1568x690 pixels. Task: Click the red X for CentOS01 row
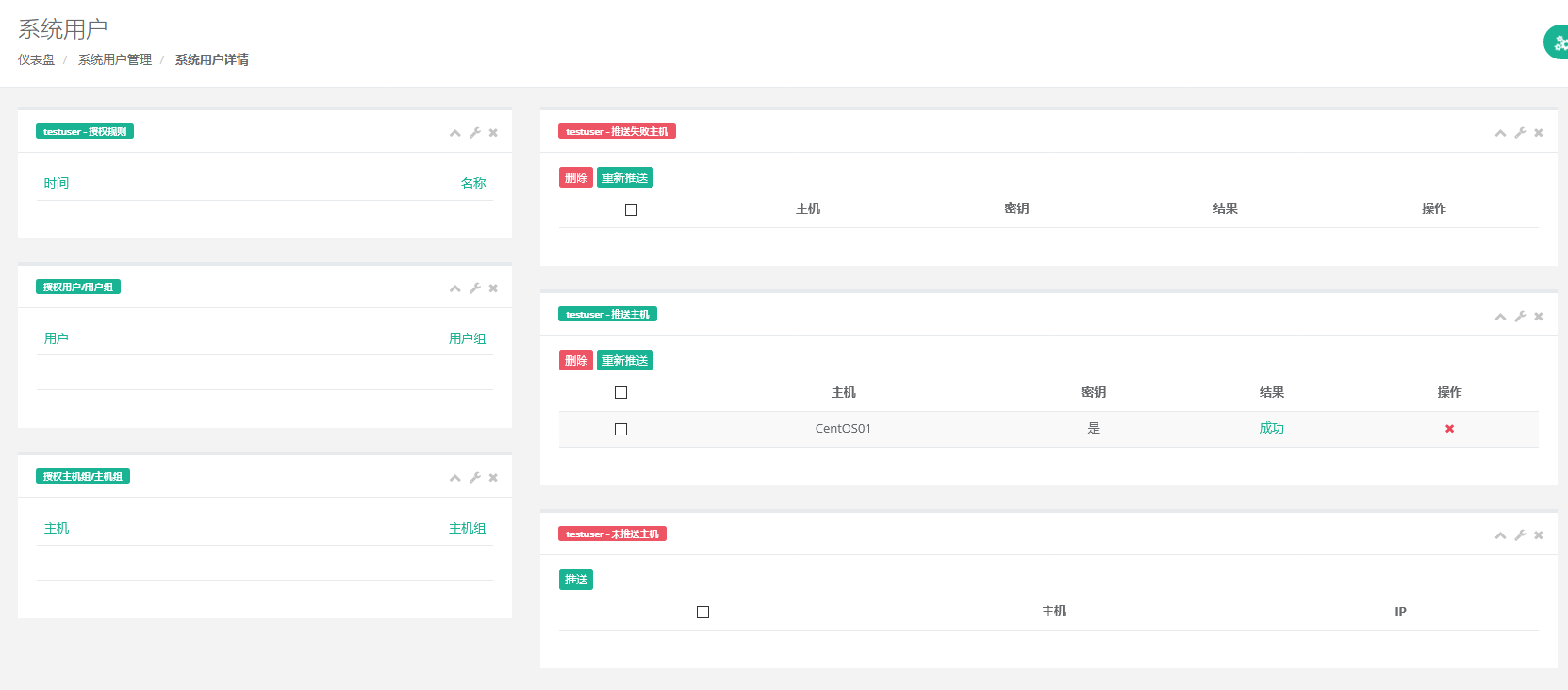pos(1450,429)
